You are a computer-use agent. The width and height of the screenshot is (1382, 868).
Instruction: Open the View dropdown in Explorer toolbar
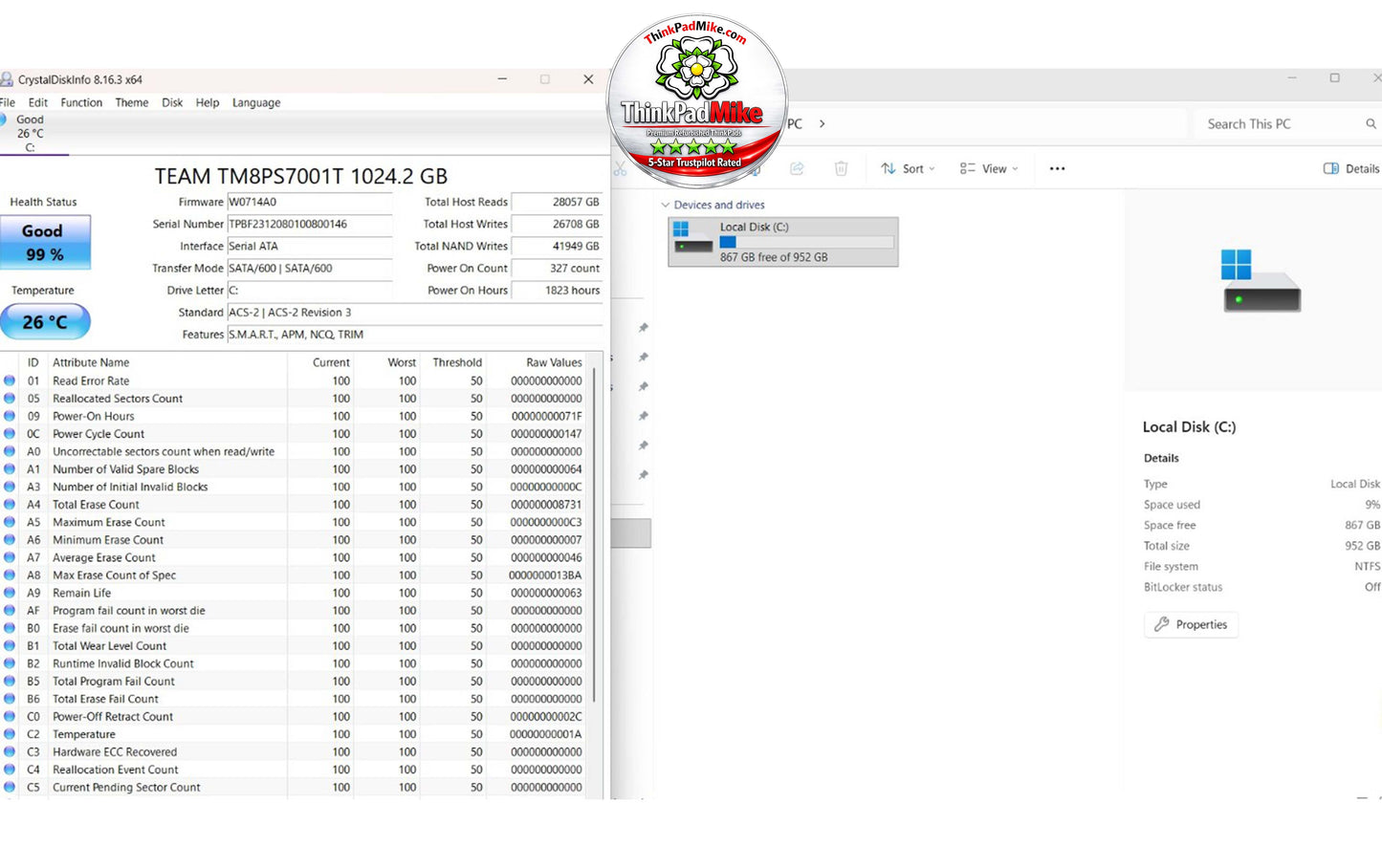tap(989, 168)
